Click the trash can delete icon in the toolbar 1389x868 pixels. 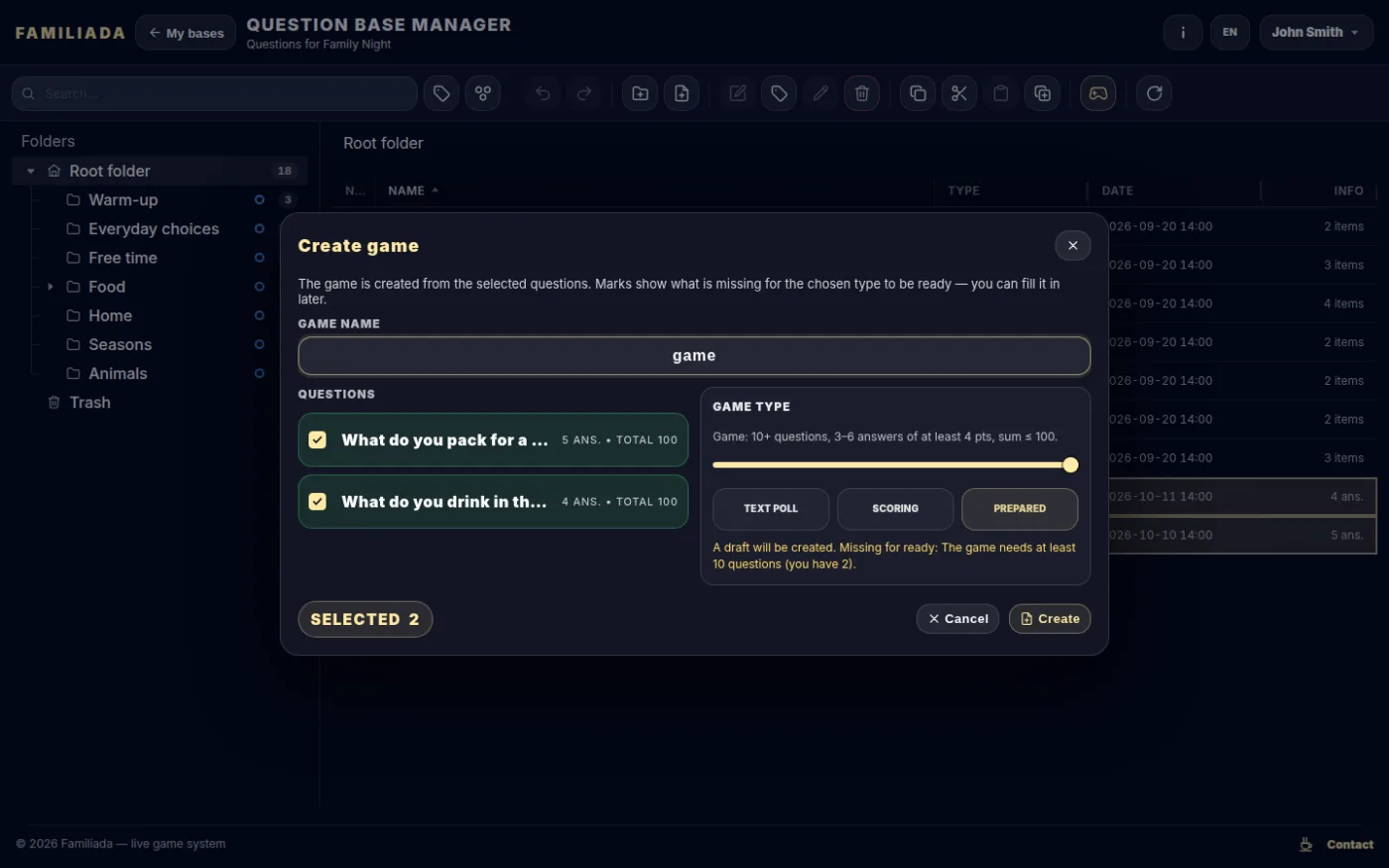862,93
